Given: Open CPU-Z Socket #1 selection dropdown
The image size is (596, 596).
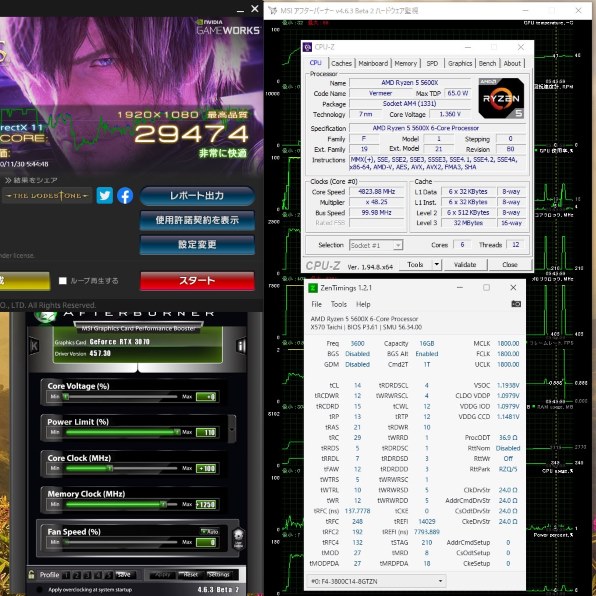Looking at the screenshot, I should click(376, 245).
